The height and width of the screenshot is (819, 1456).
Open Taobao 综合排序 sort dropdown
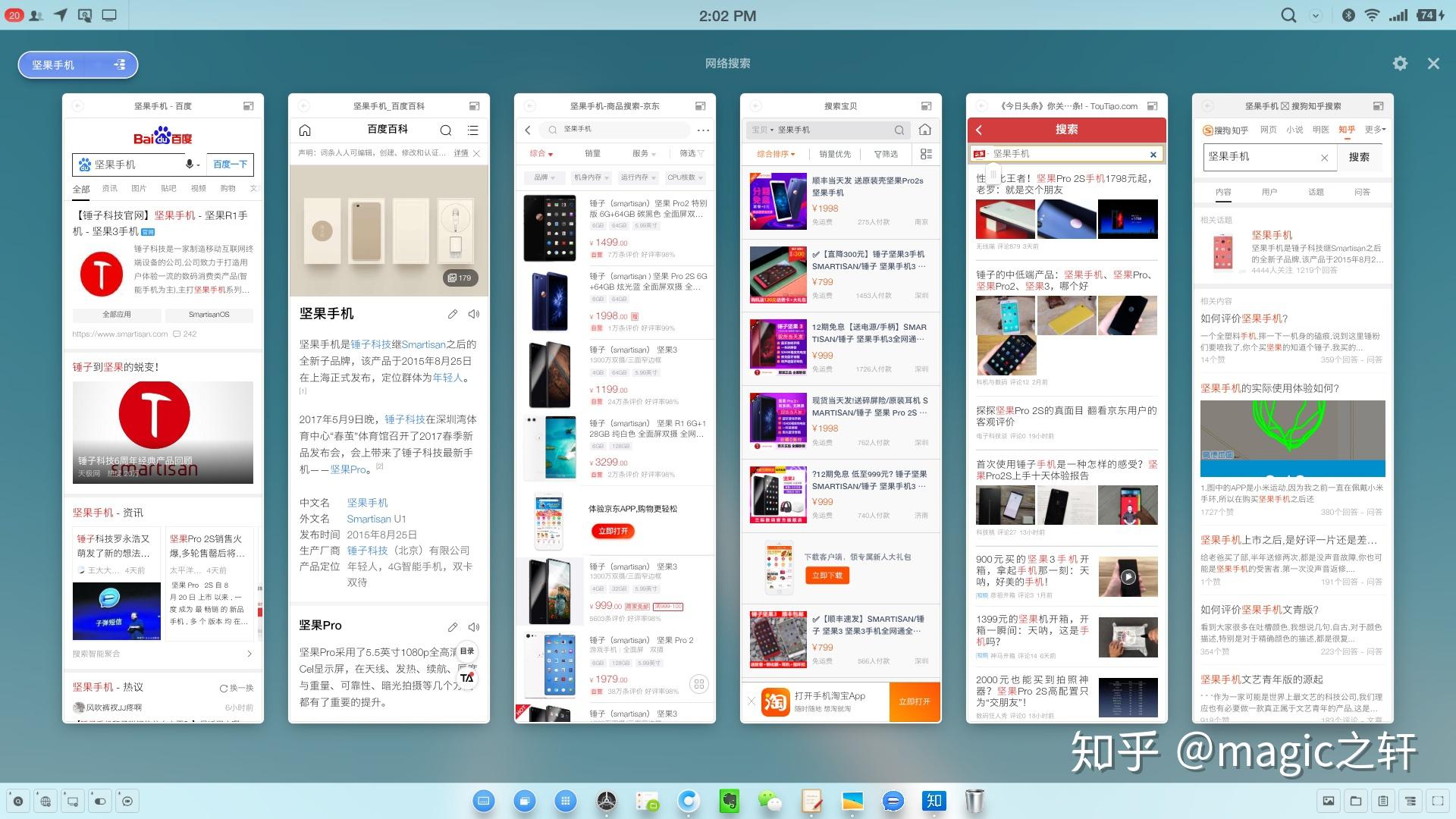pos(776,154)
